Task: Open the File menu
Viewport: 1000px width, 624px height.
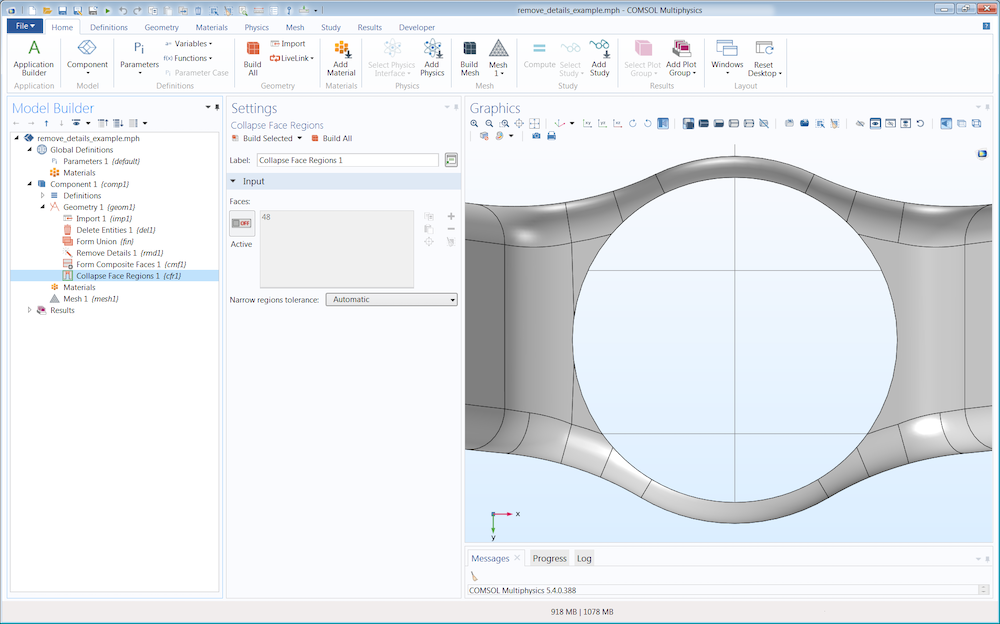Action: point(25,26)
